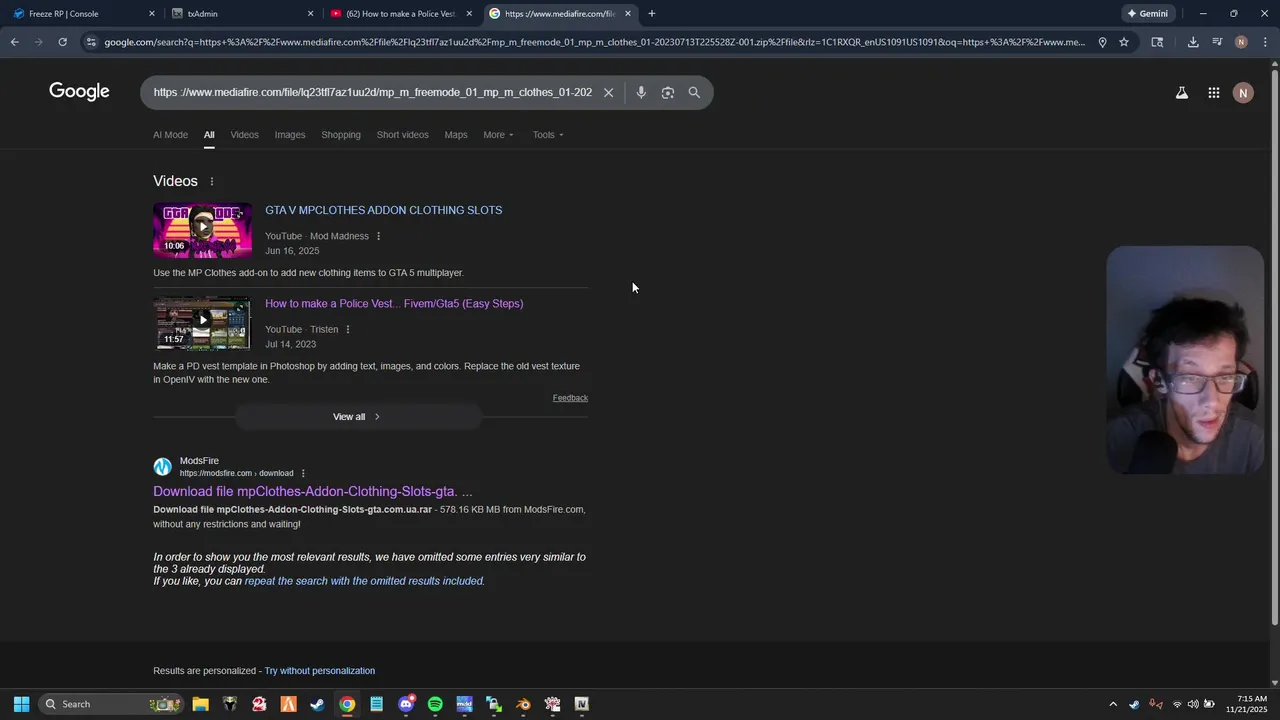
Task: Switch to AI Mode tab
Action: click(170, 135)
